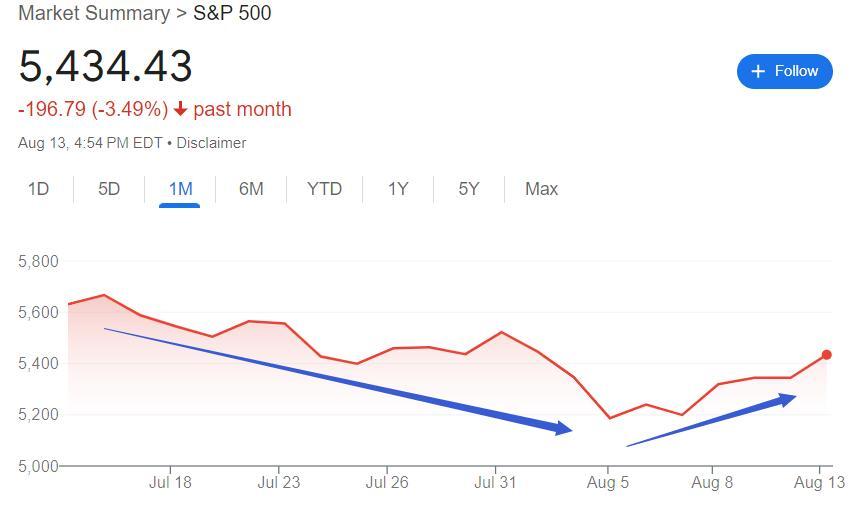Select the 1M time range tab

180,189
